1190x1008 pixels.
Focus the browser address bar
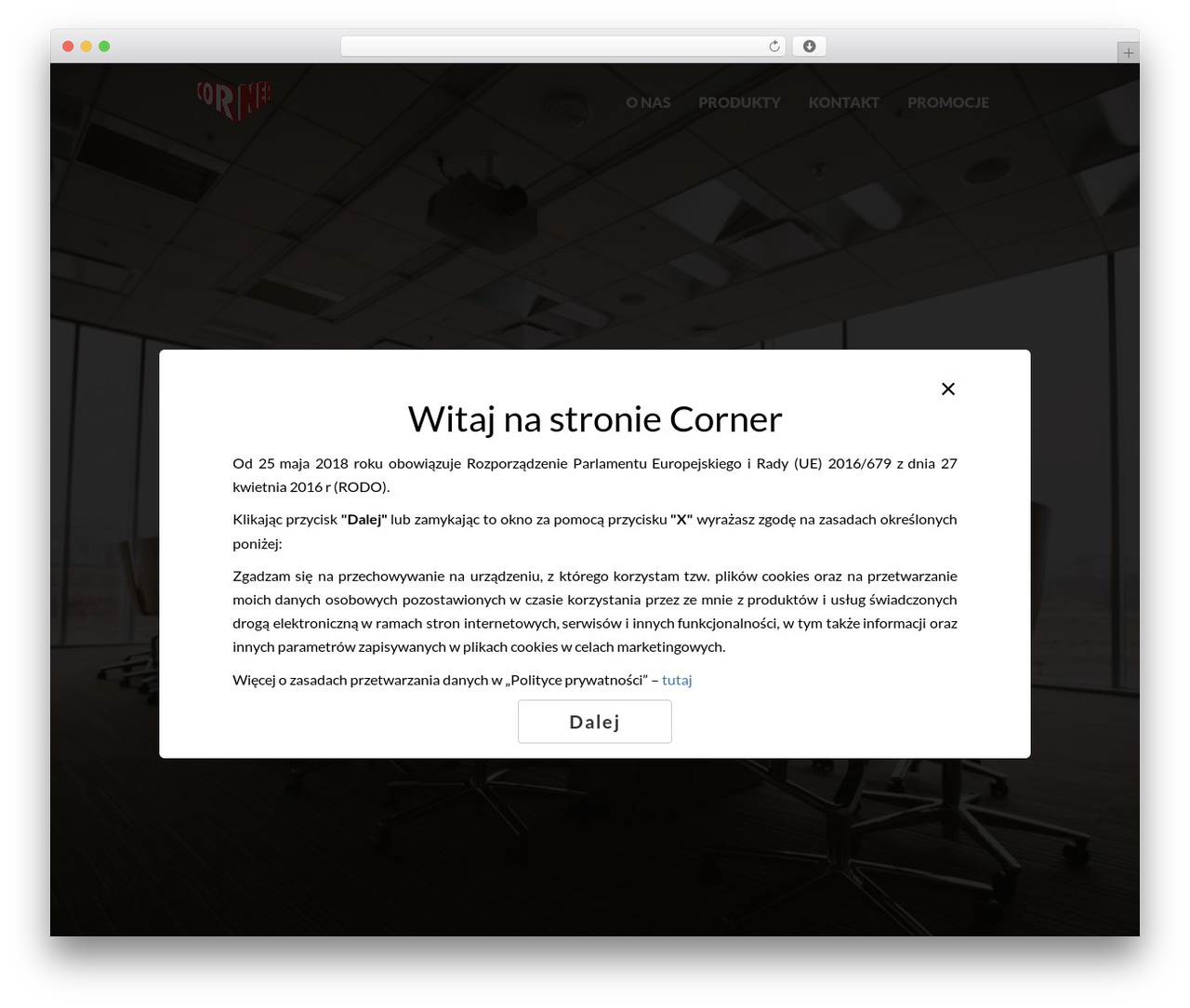(562, 46)
